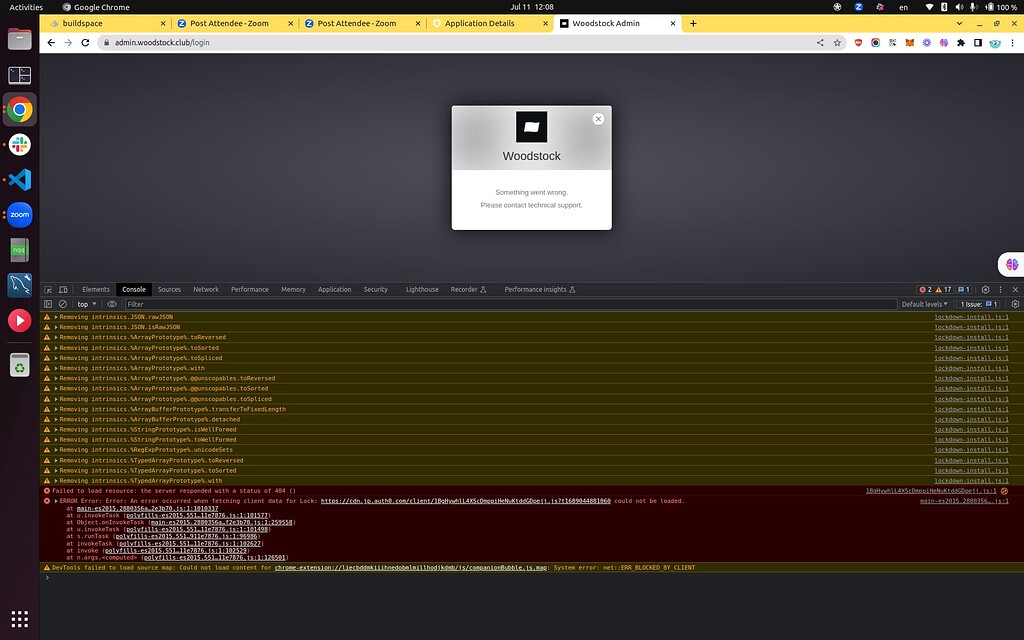Click the red shield extension icon
Viewport: 1024px width, 640px height.
pos(858,42)
